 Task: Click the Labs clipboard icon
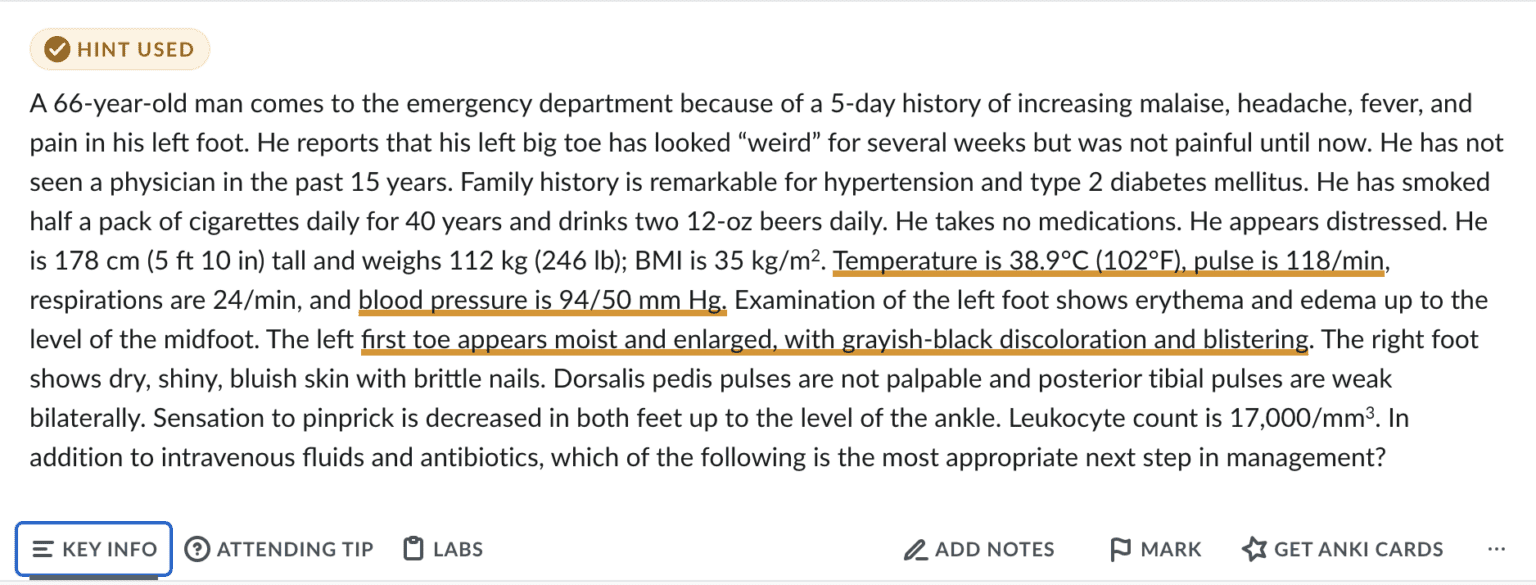412,548
